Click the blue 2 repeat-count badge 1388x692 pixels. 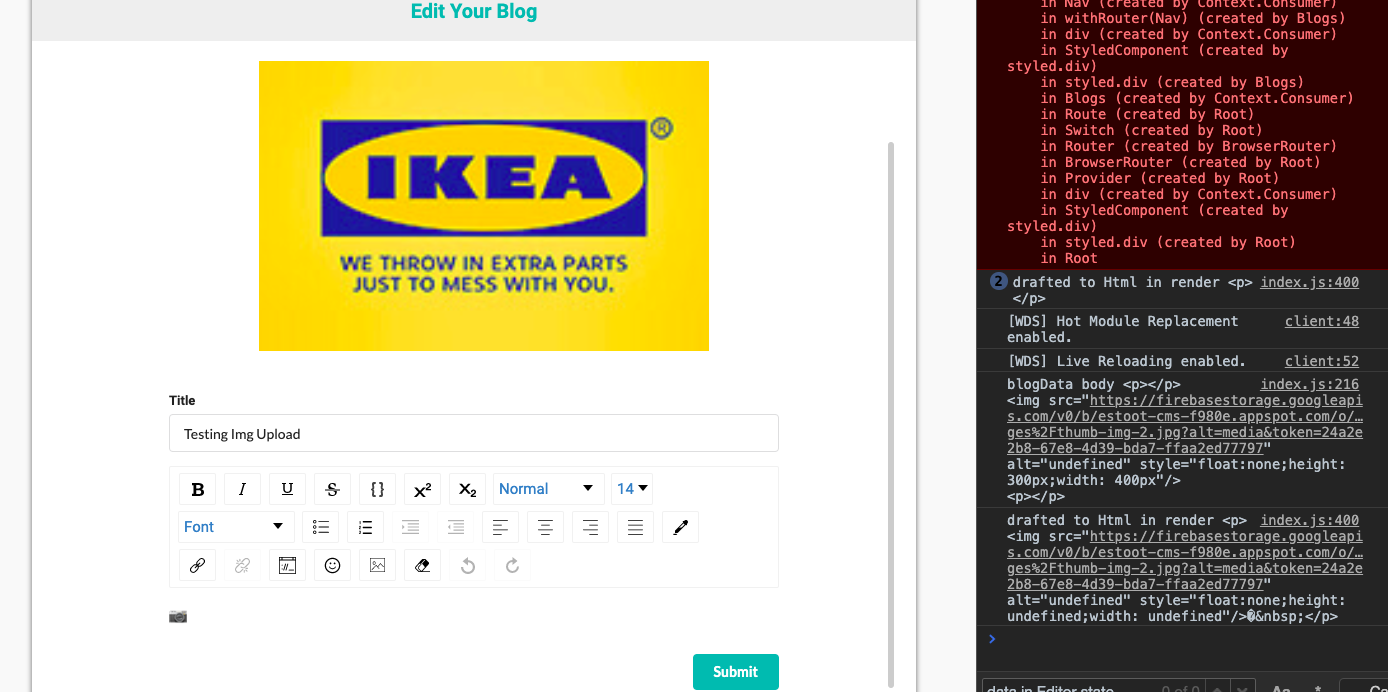pyautogui.click(x=998, y=282)
